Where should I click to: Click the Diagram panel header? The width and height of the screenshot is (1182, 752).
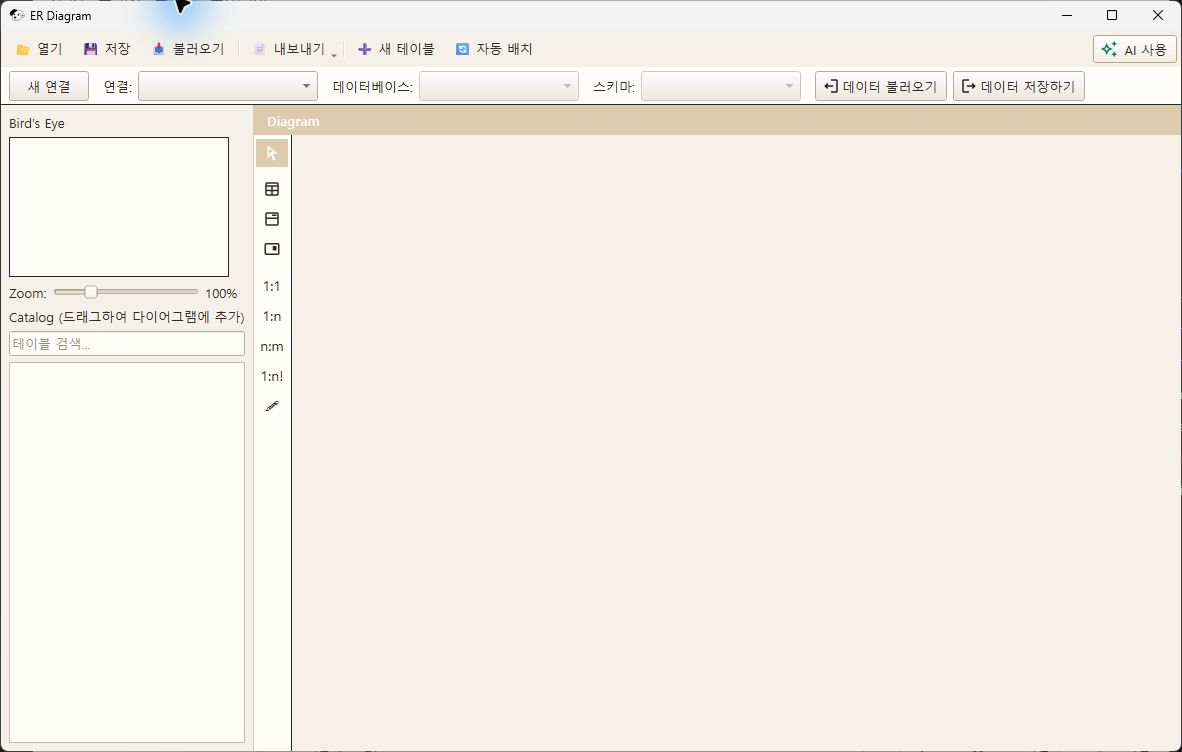717,121
